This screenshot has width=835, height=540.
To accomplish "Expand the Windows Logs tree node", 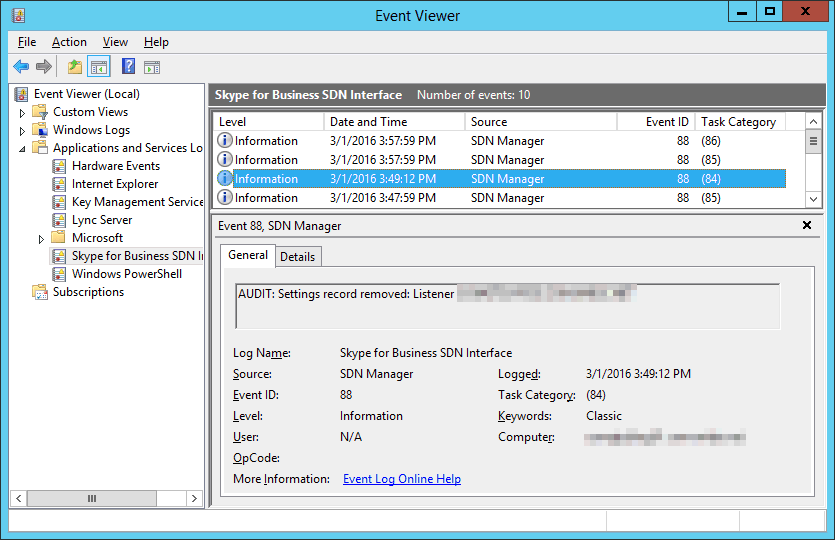I will pyautogui.click(x=22, y=131).
